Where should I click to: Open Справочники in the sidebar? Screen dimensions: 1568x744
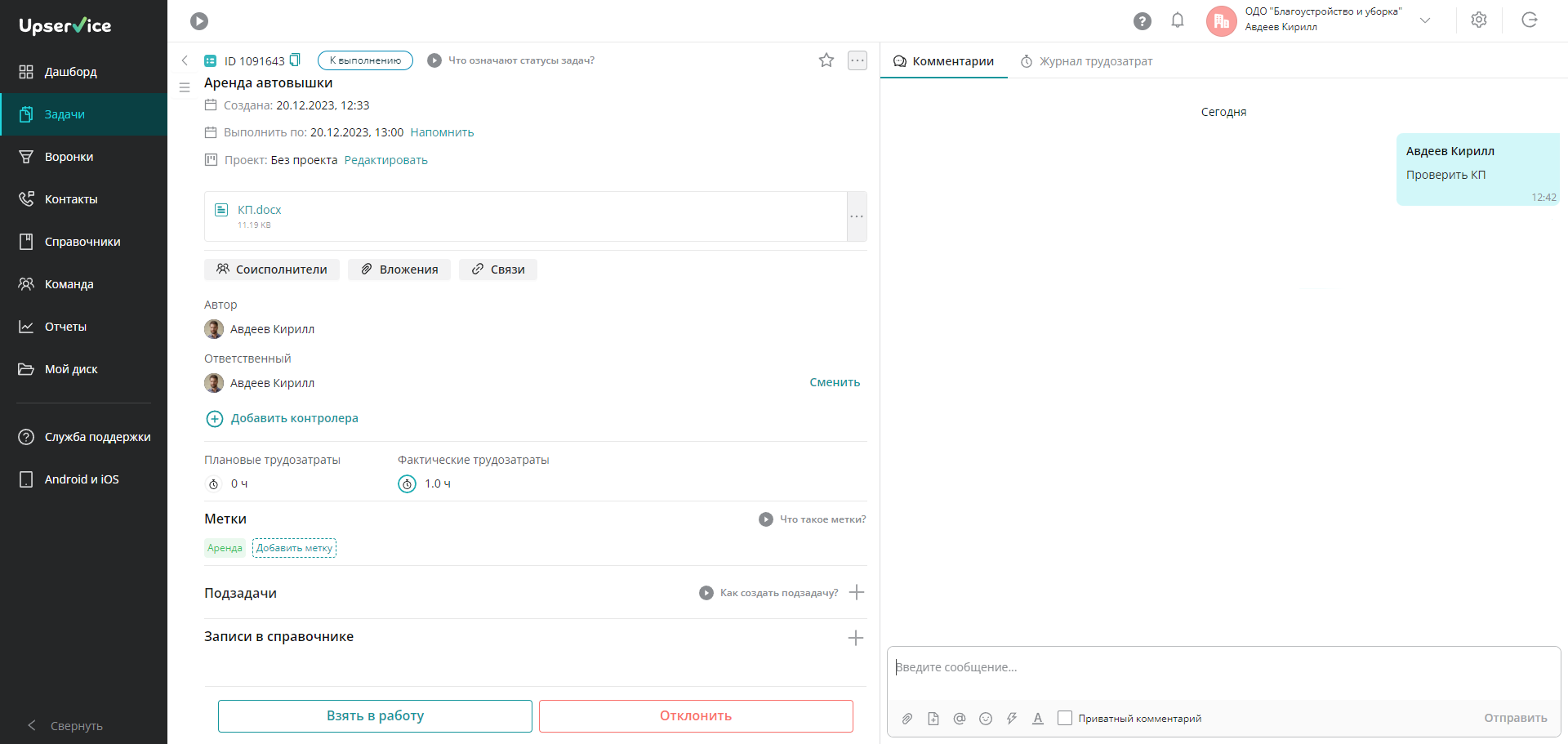pyautogui.click(x=83, y=242)
